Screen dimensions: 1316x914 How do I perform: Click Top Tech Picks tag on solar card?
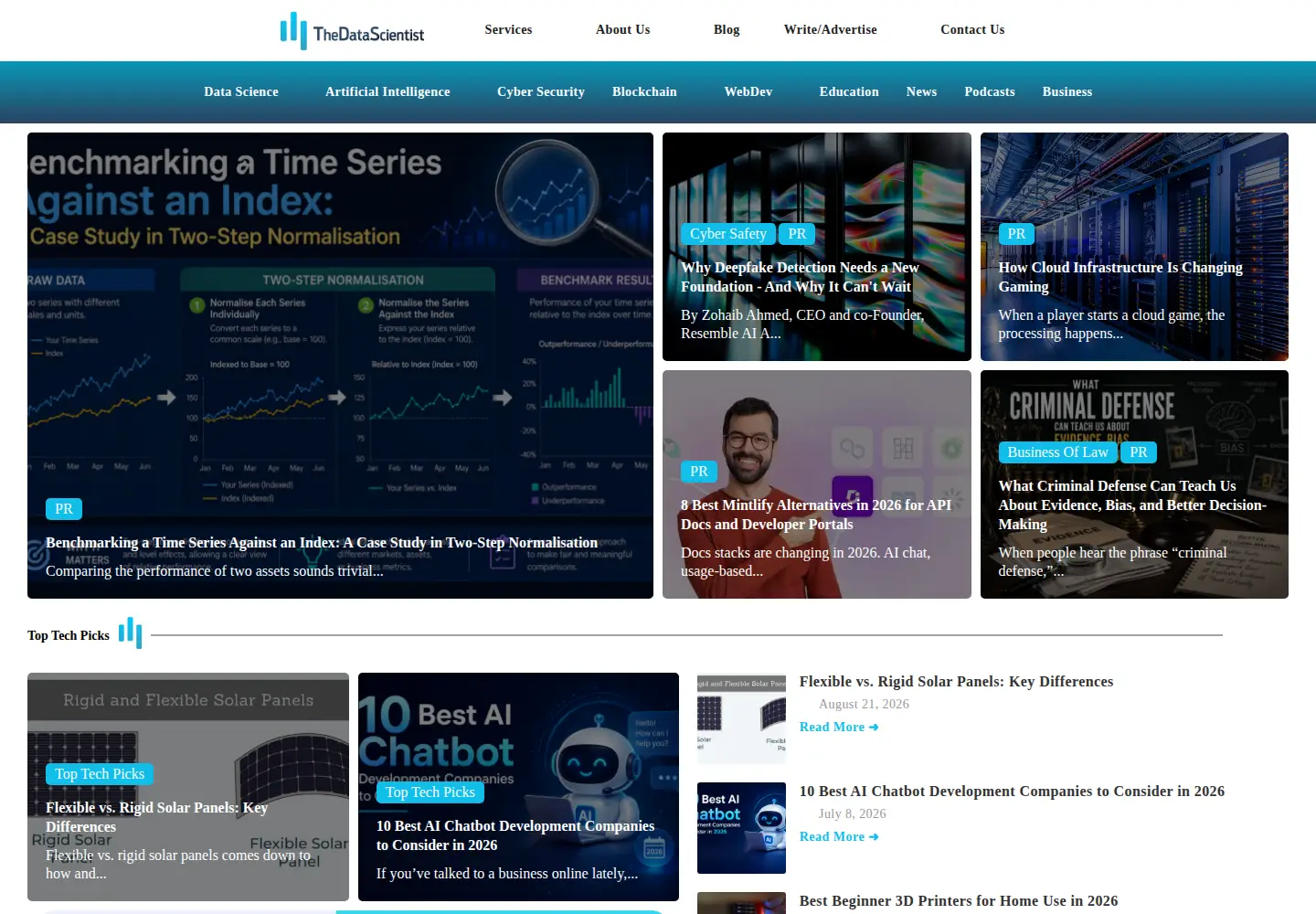(100, 774)
